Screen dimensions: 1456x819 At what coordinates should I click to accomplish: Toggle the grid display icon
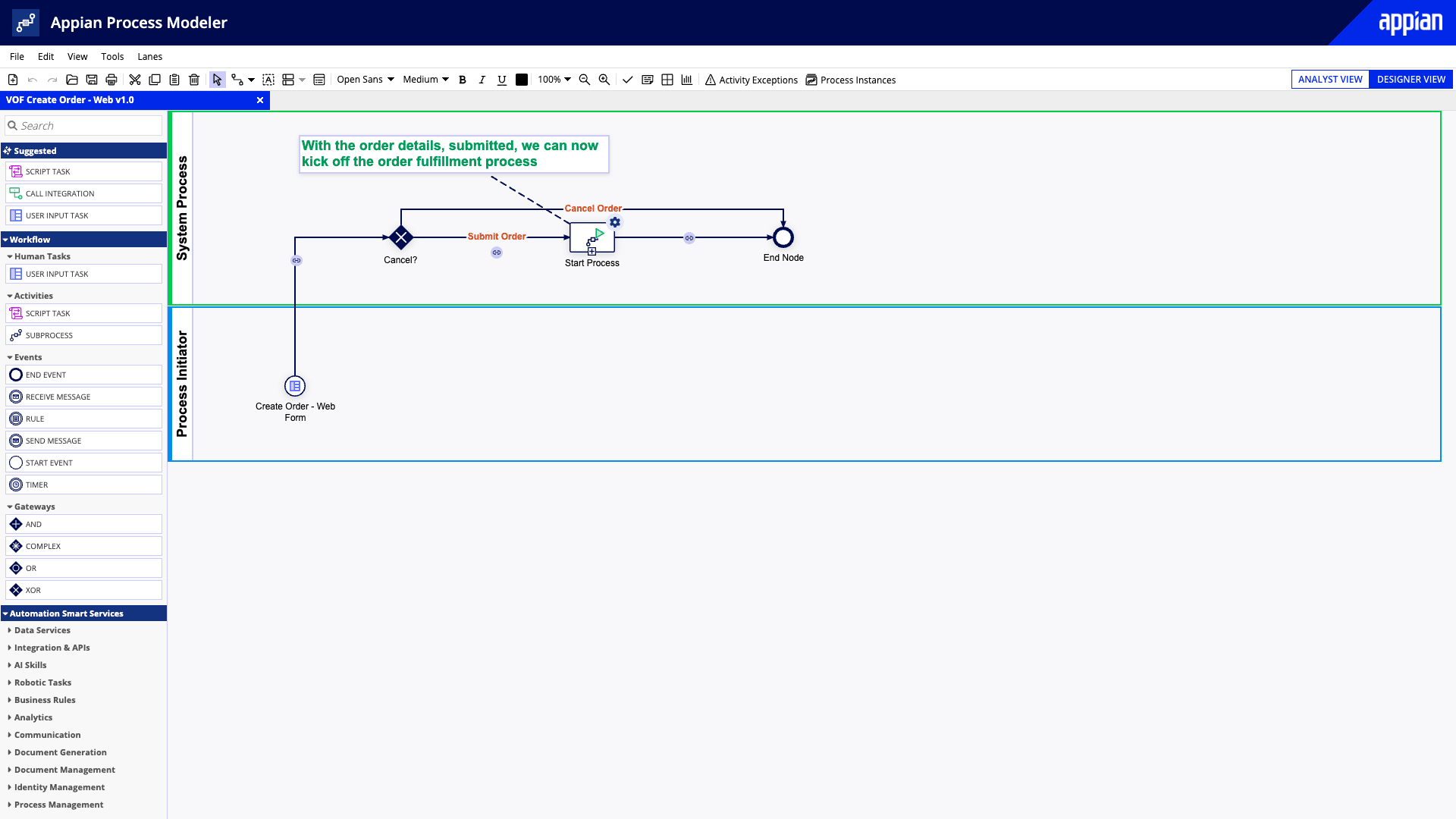point(667,80)
